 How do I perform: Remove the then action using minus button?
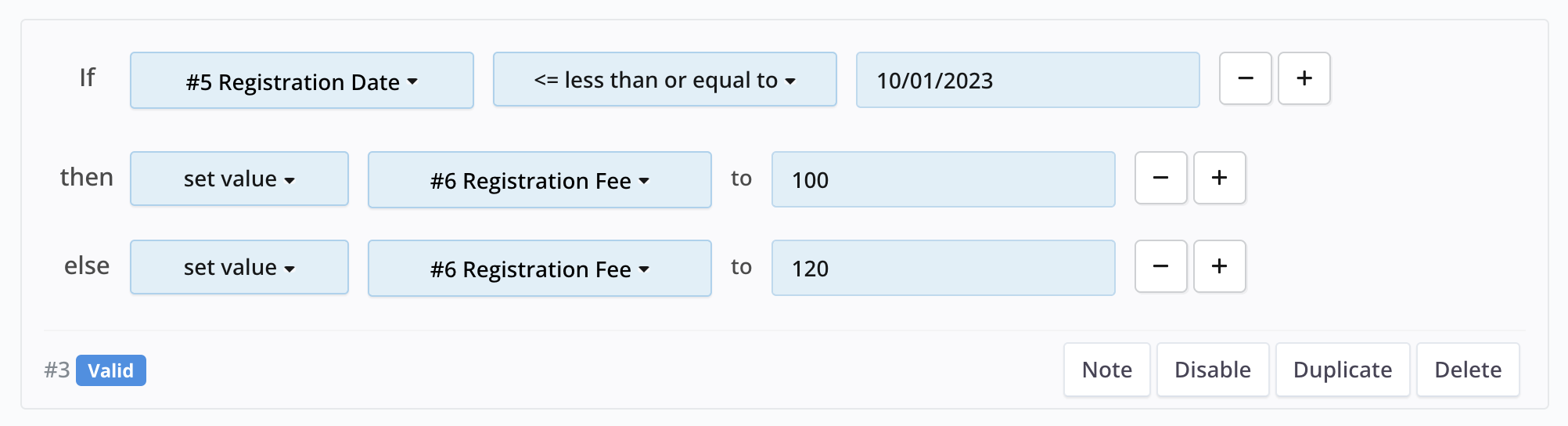point(1160,178)
